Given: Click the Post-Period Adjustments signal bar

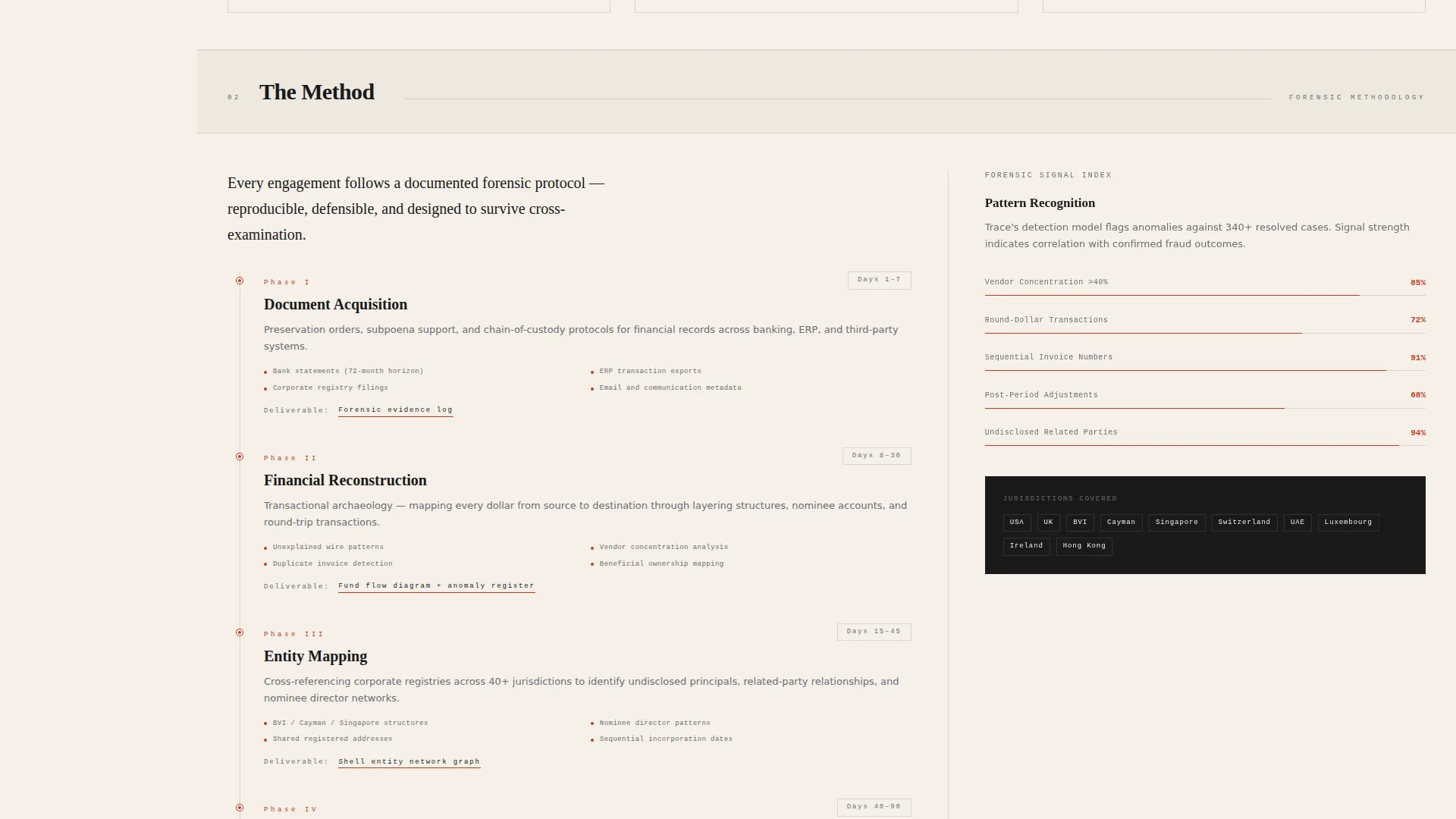Looking at the screenshot, I should pos(1205,408).
